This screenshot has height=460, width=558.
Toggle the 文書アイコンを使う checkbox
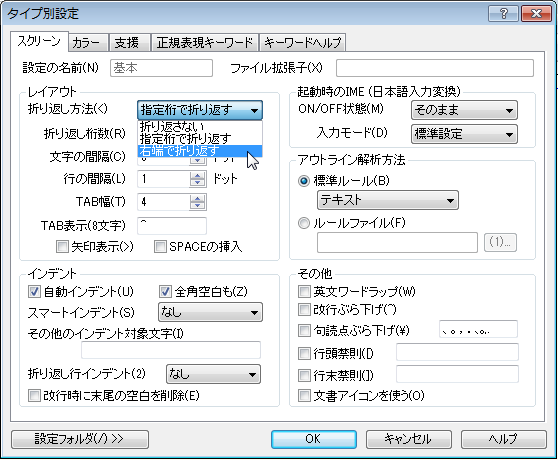[x=304, y=395]
